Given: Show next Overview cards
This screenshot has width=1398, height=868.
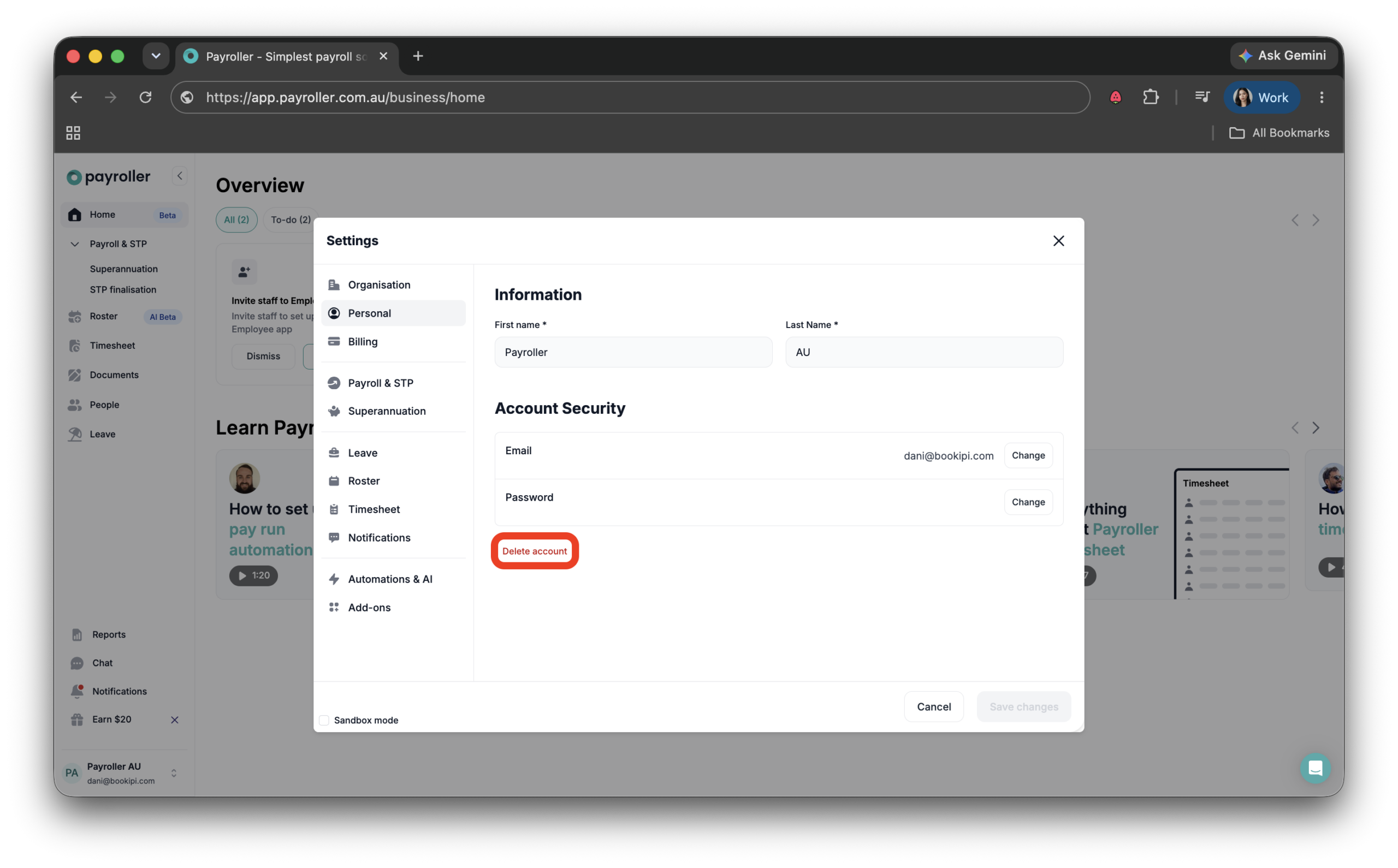Looking at the screenshot, I should (x=1316, y=221).
